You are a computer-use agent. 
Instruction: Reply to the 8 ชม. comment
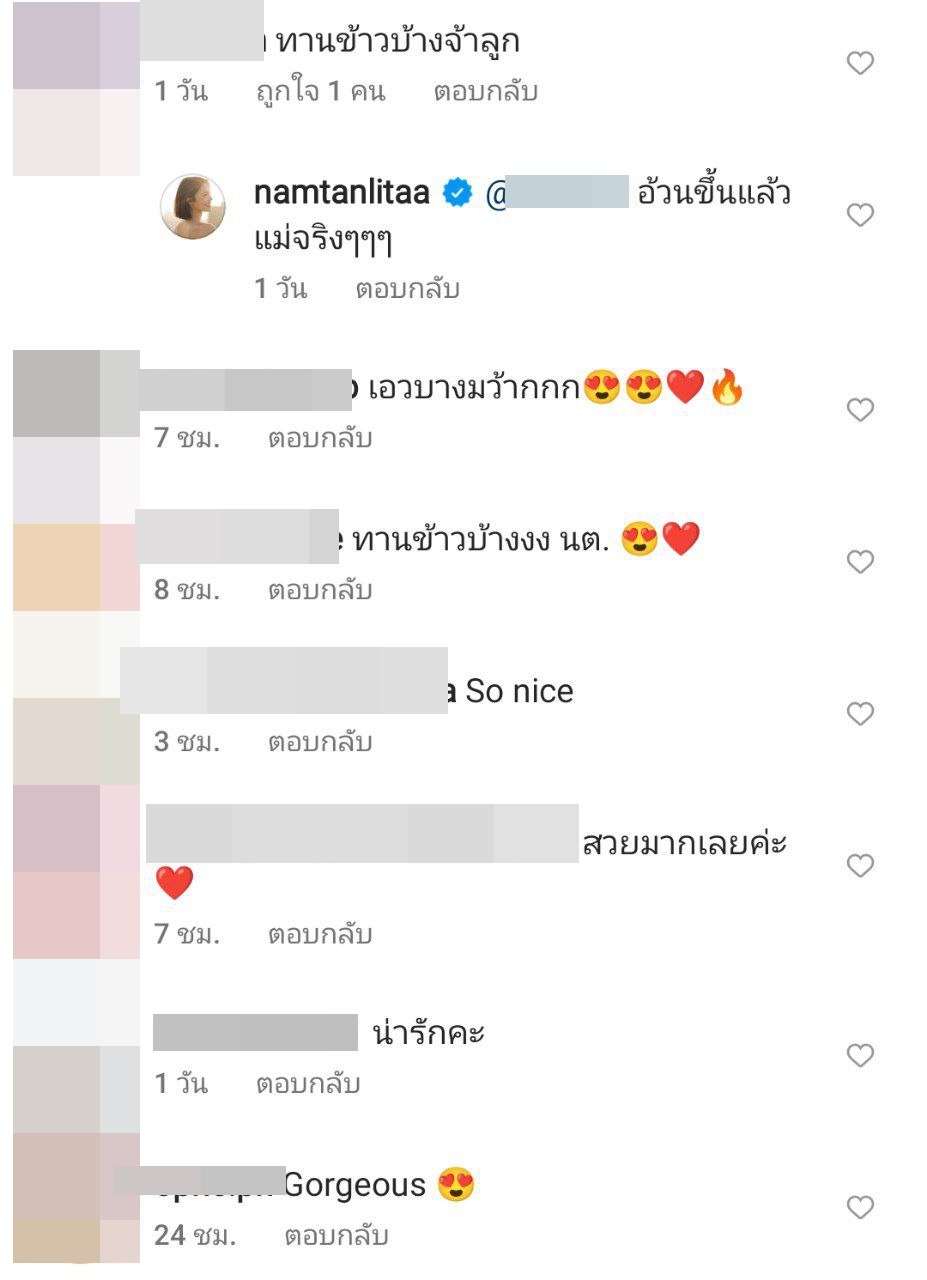click(x=320, y=590)
